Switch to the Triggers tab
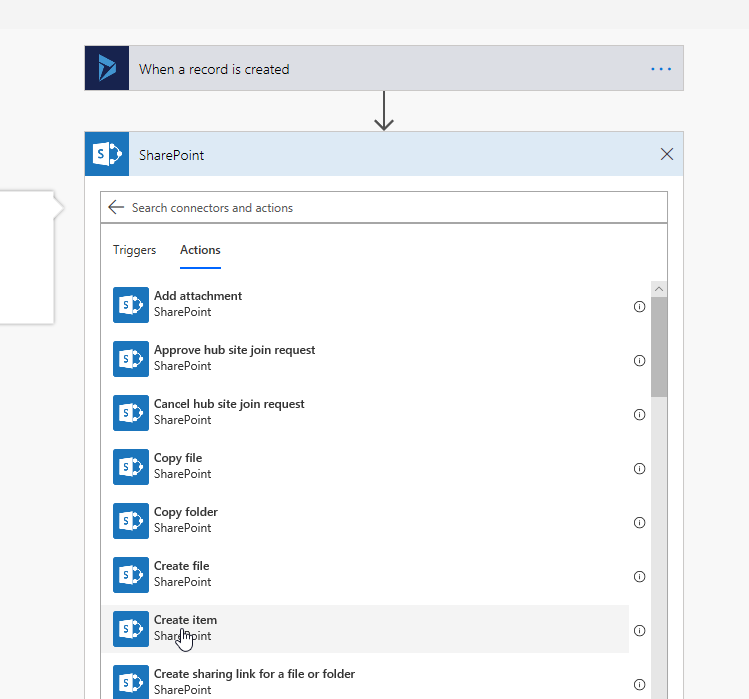Viewport: 749px width, 699px height. pos(134,250)
